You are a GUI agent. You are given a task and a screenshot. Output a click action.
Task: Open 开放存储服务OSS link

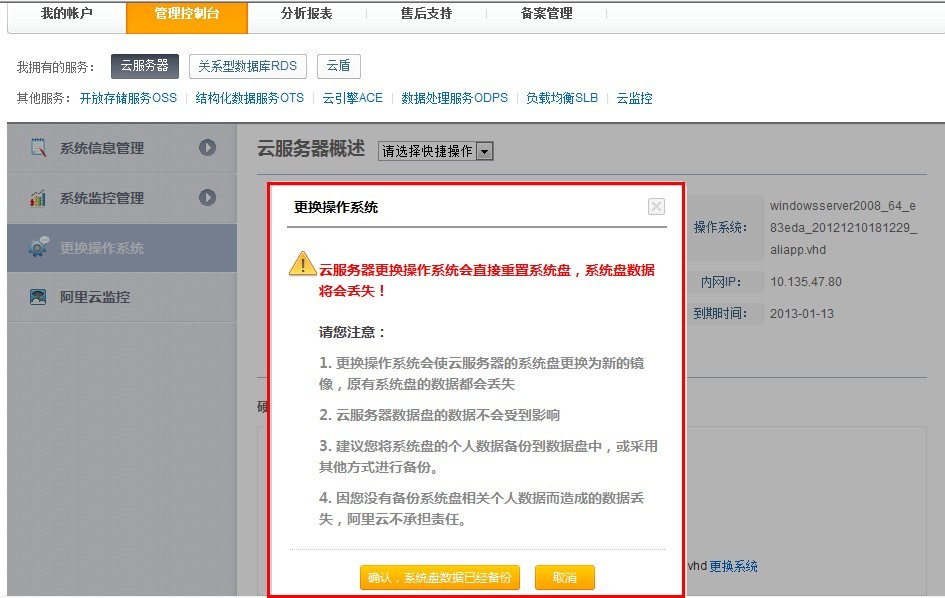128,98
